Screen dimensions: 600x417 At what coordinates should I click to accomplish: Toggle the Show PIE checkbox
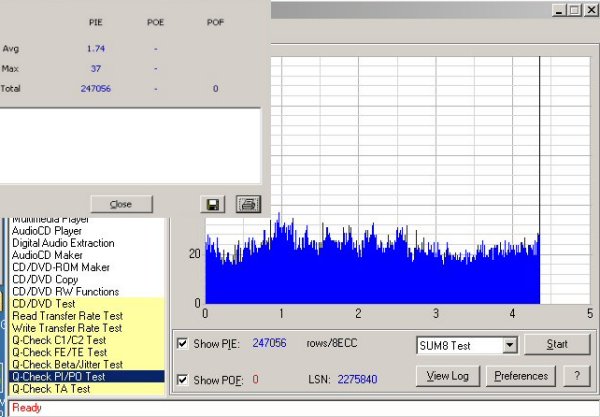pos(183,344)
